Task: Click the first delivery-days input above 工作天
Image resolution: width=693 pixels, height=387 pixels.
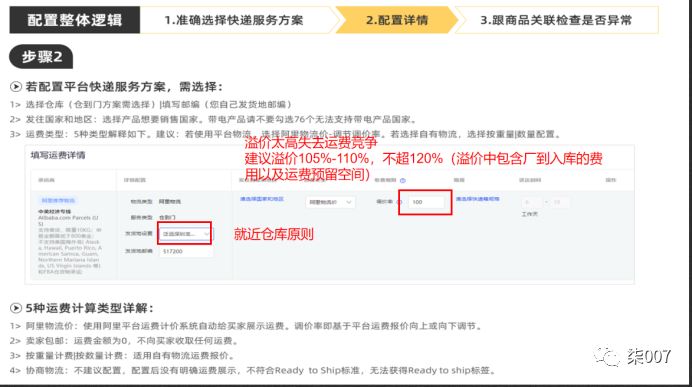Action: tap(533, 202)
